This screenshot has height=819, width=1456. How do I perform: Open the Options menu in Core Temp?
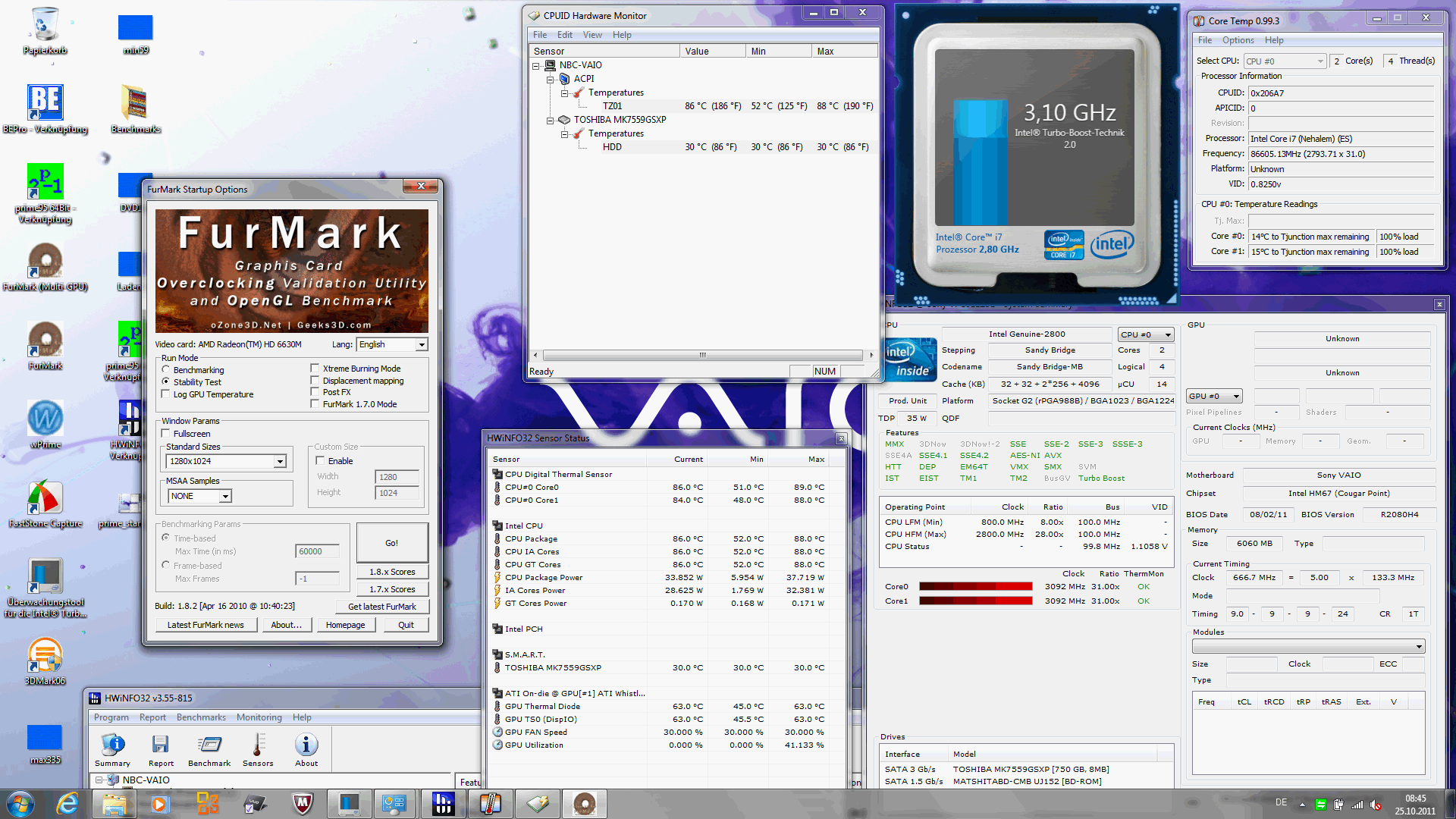[x=1238, y=40]
